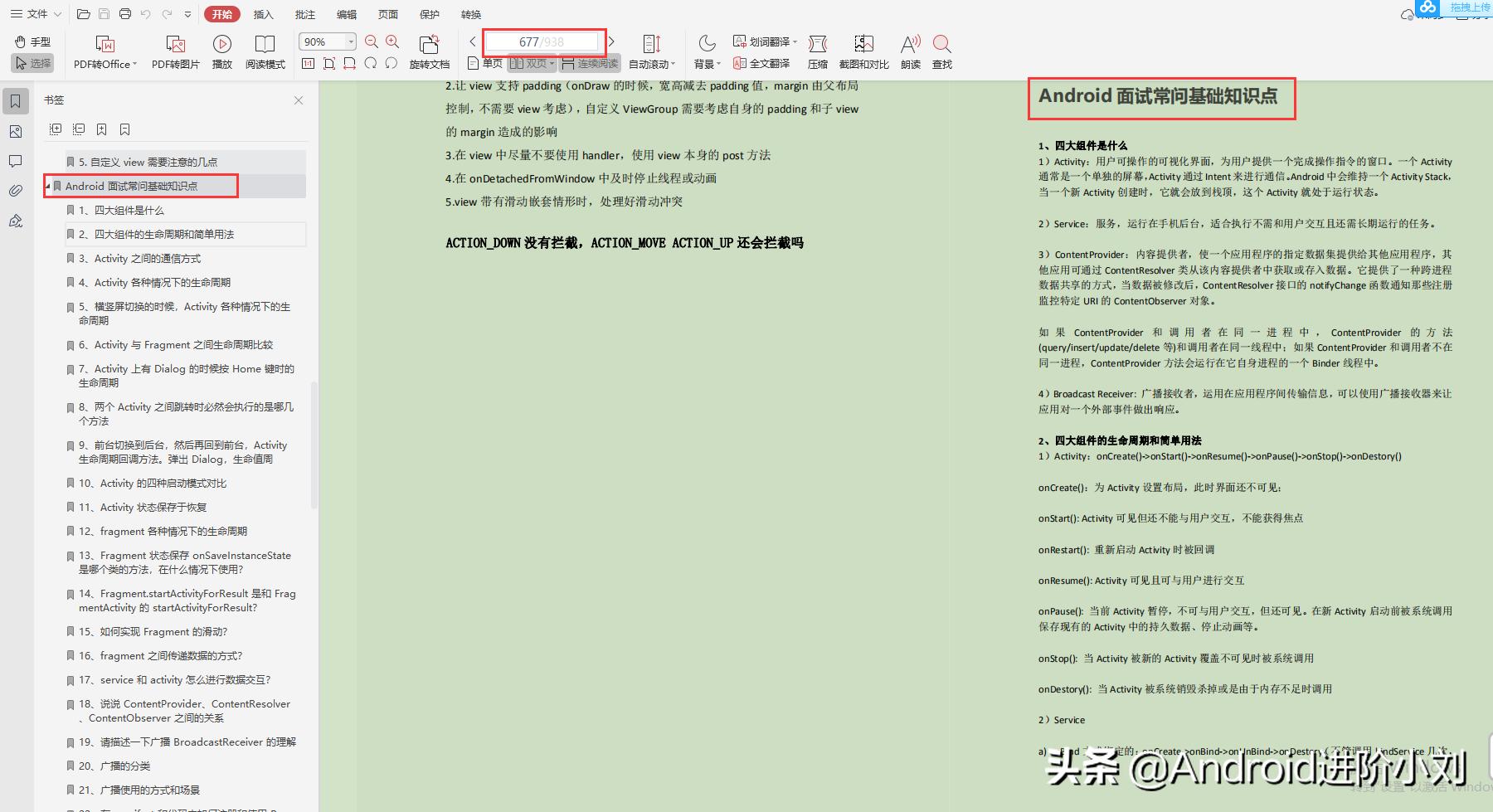Collapse the Android 面试常问基础知识点 bookmark

point(47,186)
